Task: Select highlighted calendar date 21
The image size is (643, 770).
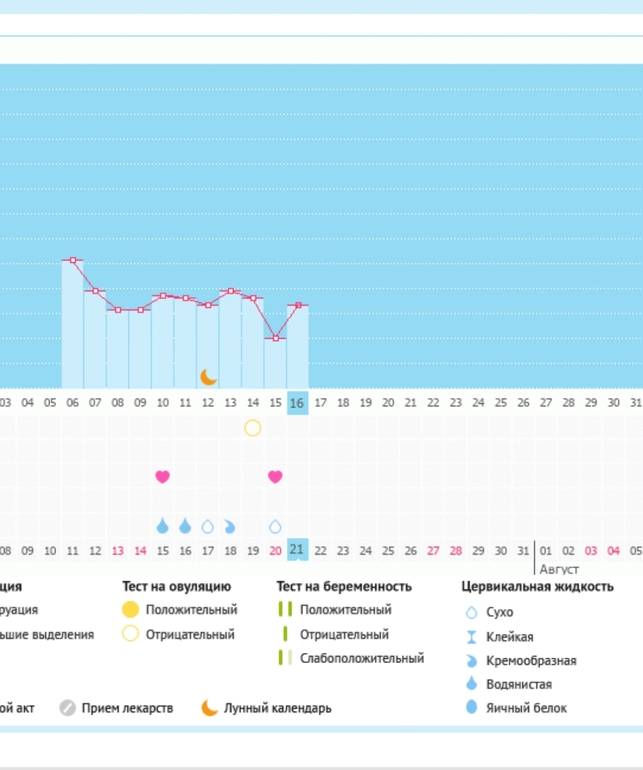Action: click(x=297, y=550)
